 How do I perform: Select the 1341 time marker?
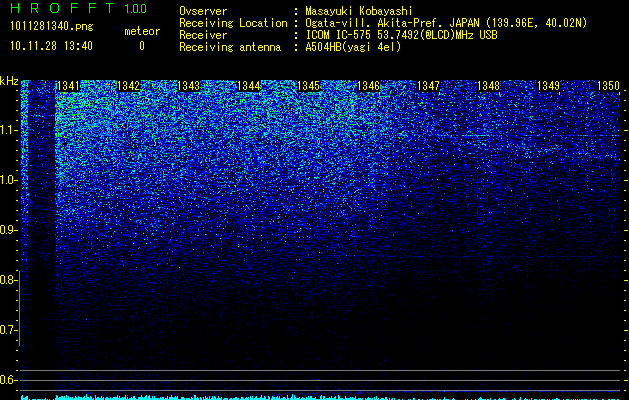coord(68,86)
